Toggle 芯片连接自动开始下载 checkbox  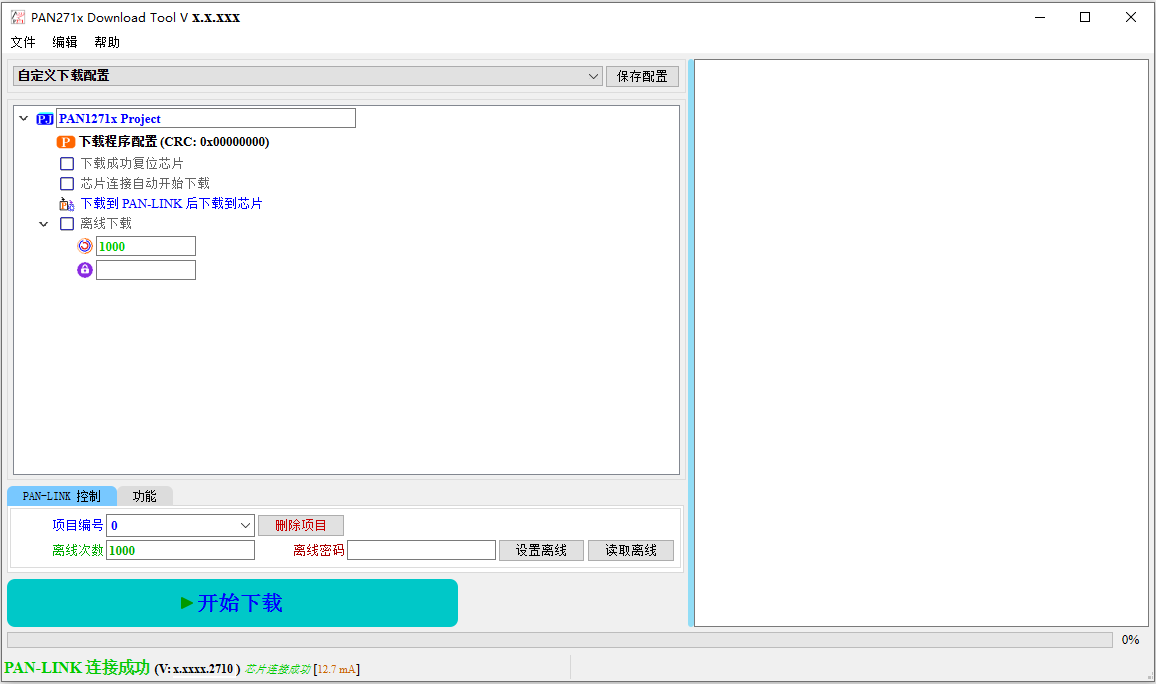(x=67, y=183)
